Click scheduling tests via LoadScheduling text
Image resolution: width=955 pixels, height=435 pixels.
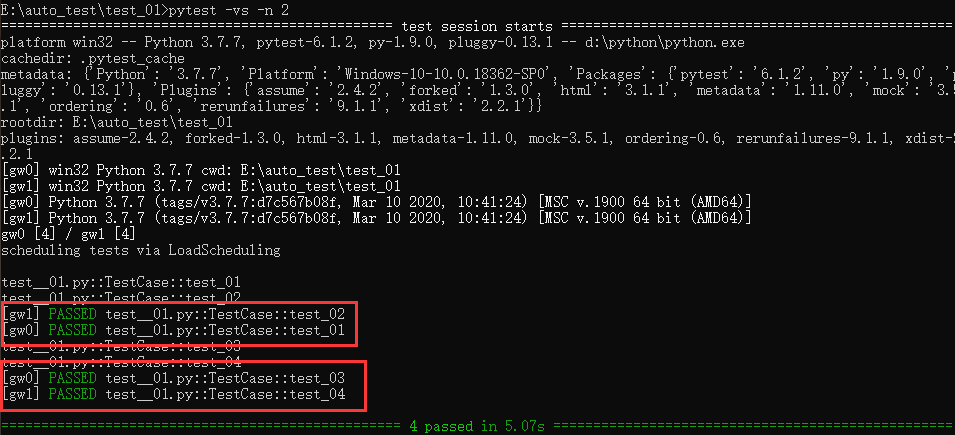(x=141, y=250)
